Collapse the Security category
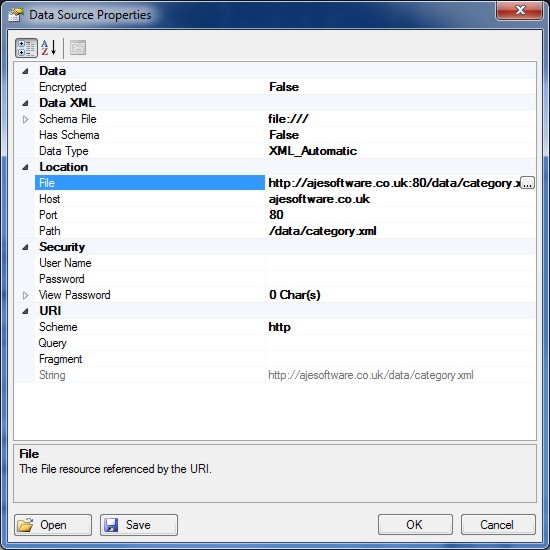550x550 pixels. coord(25,247)
